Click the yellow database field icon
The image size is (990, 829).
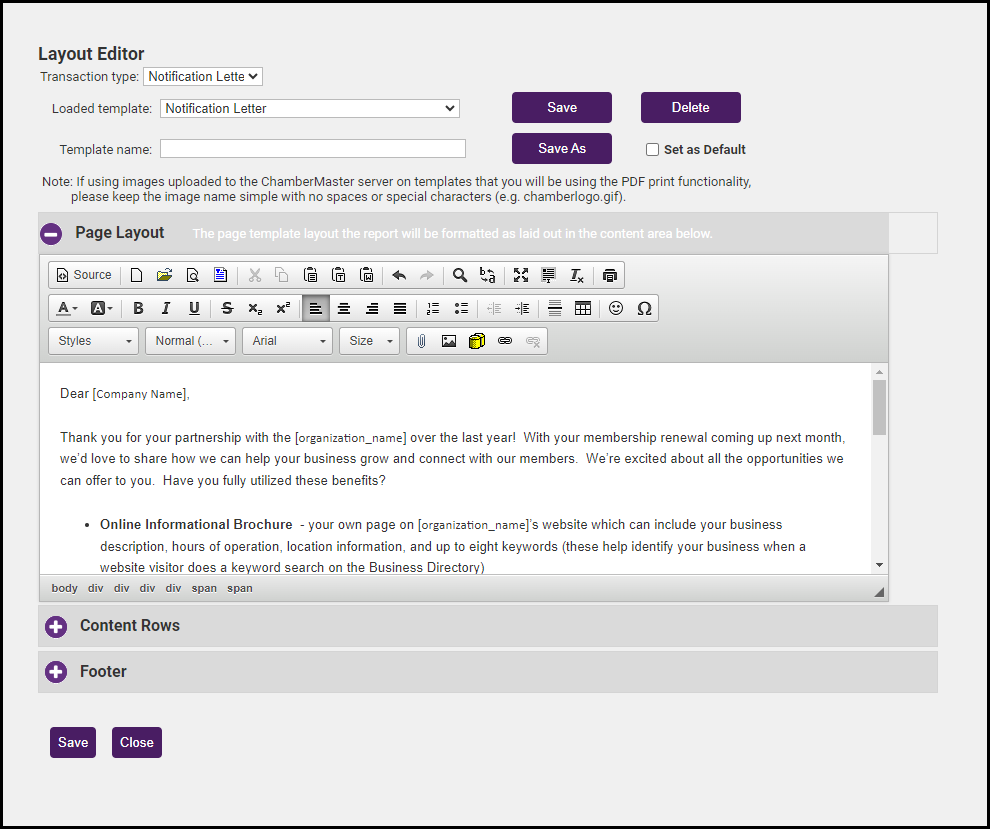477,341
